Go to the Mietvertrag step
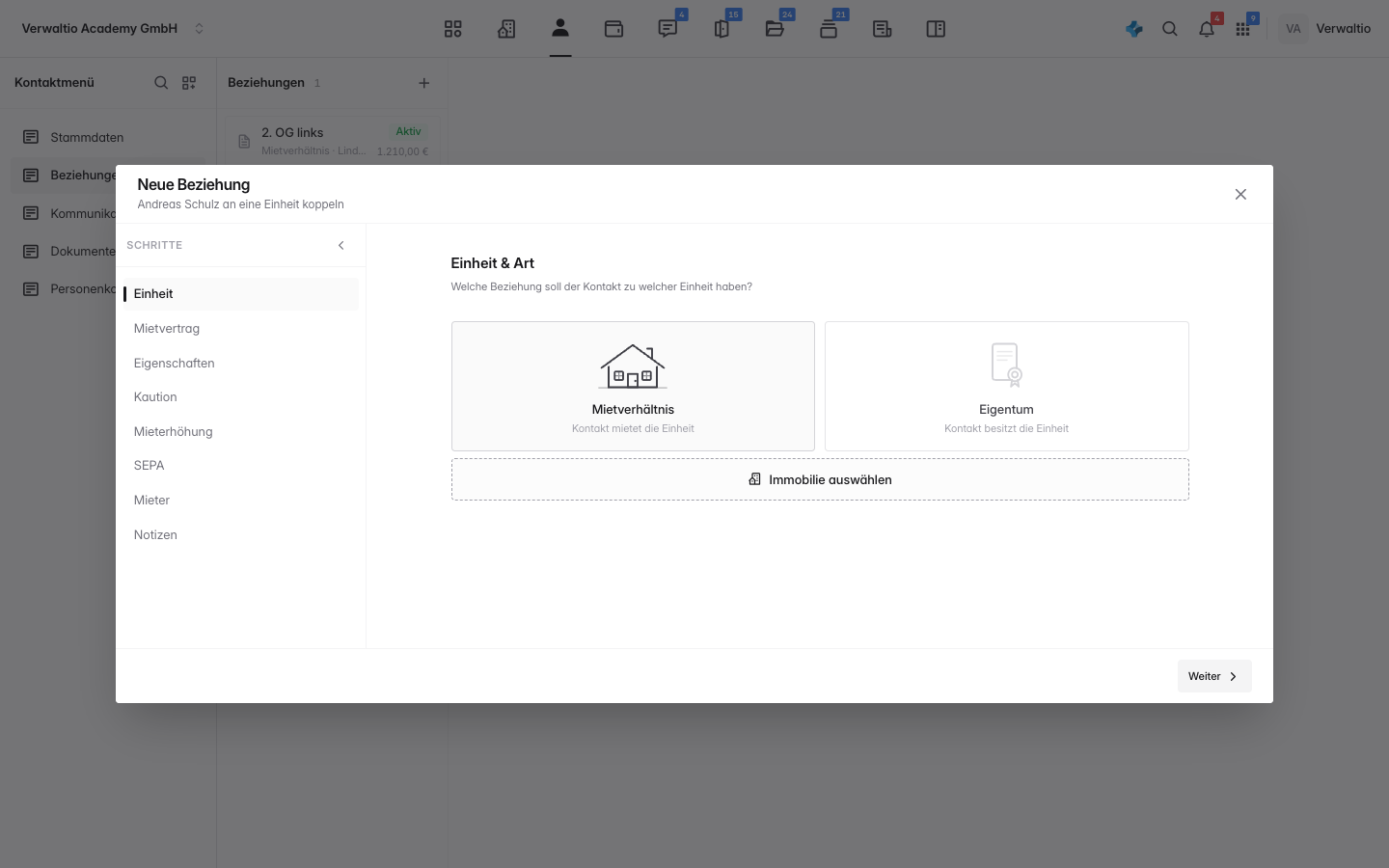This screenshot has width=1389, height=868. click(x=241, y=329)
